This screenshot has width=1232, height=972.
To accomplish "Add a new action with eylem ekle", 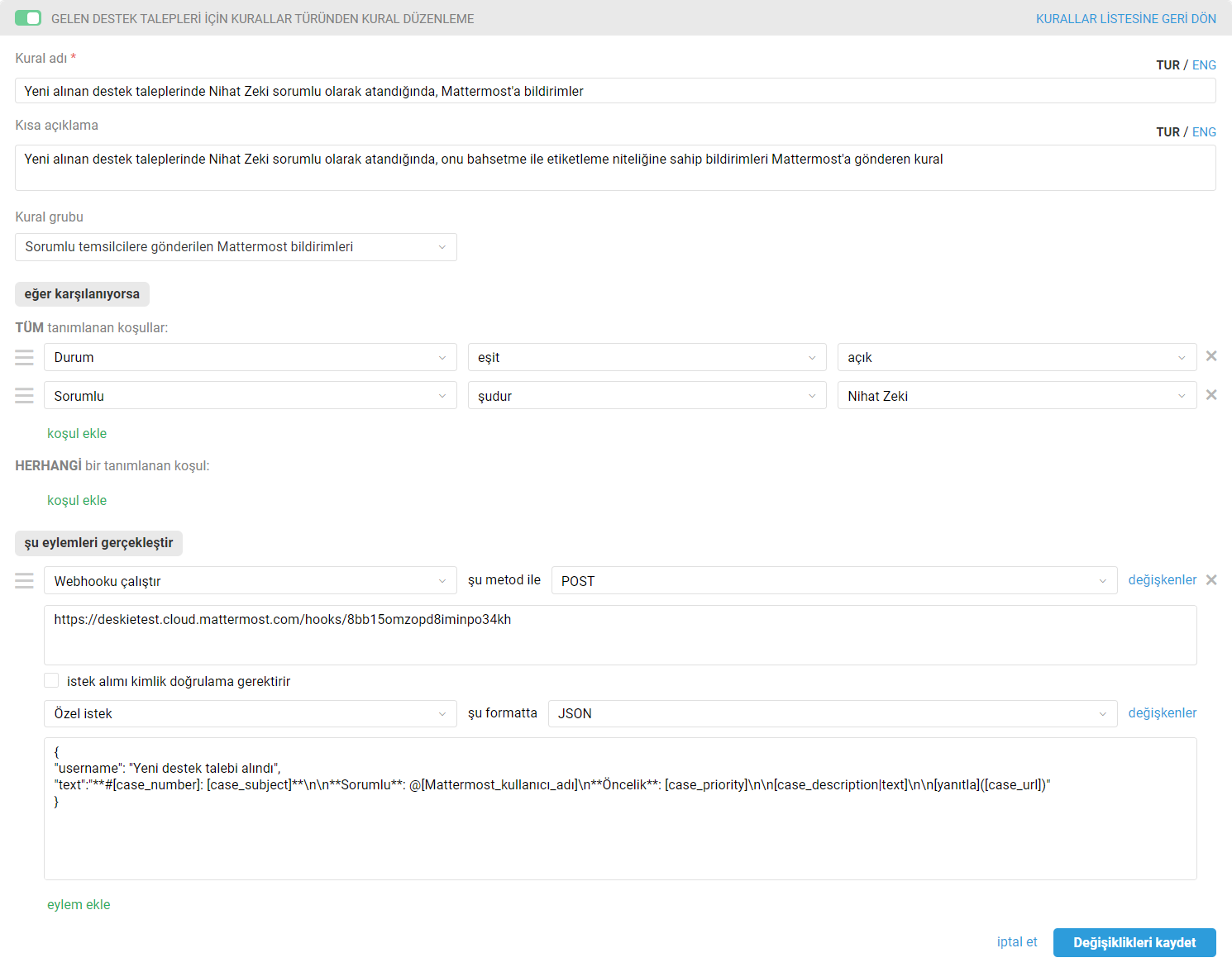I will (x=79, y=904).
